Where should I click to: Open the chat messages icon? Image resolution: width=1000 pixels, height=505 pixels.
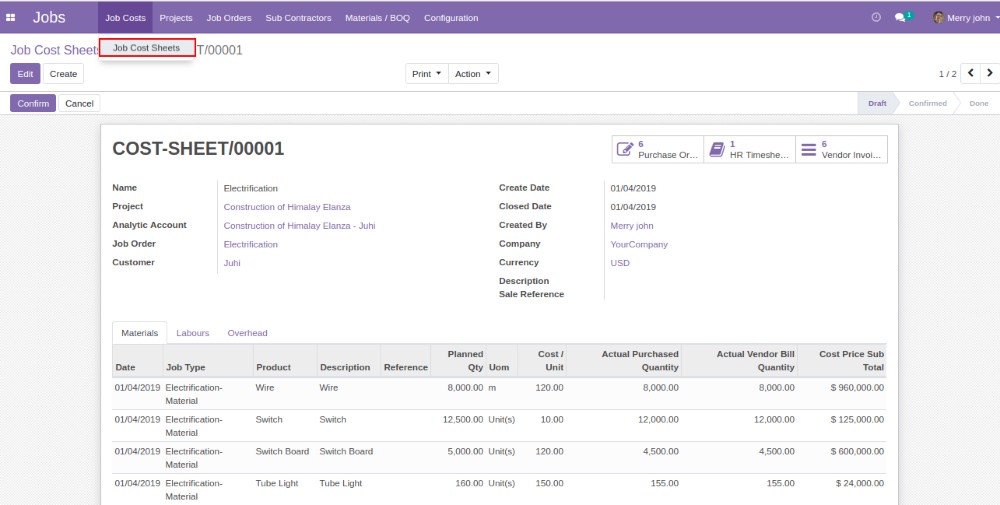click(x=901, y=18)
